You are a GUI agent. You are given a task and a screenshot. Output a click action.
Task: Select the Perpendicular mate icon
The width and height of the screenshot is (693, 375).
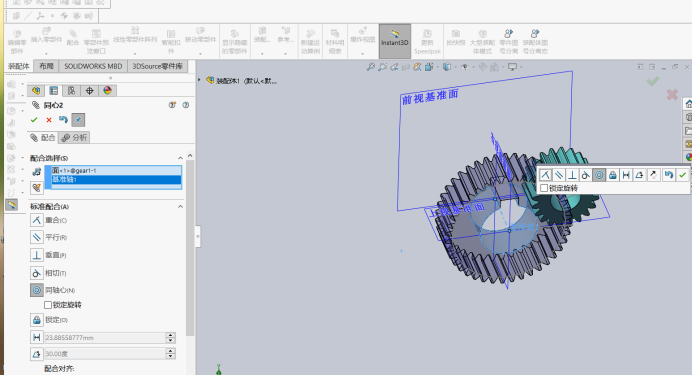pos(37,255)
